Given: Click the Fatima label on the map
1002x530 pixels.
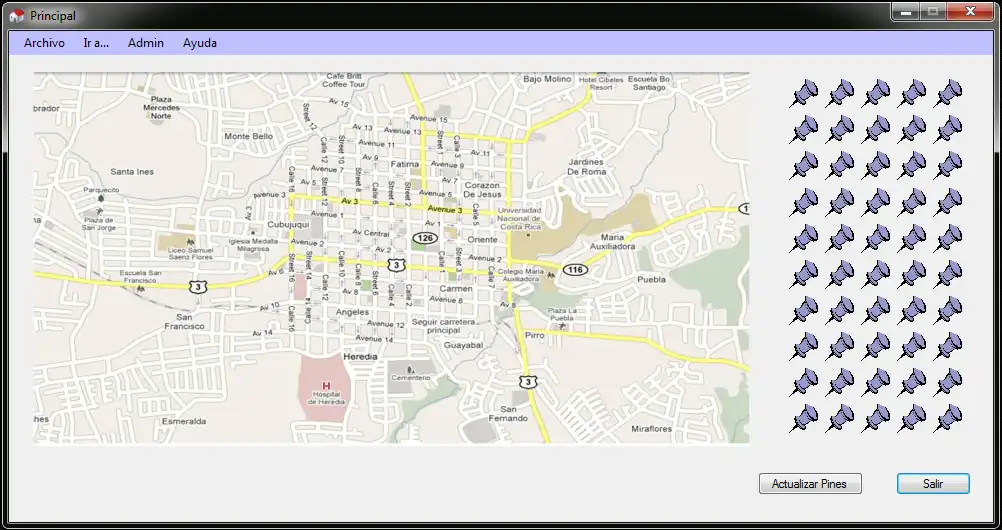Looking at the screenshot, I should [405, 164].
